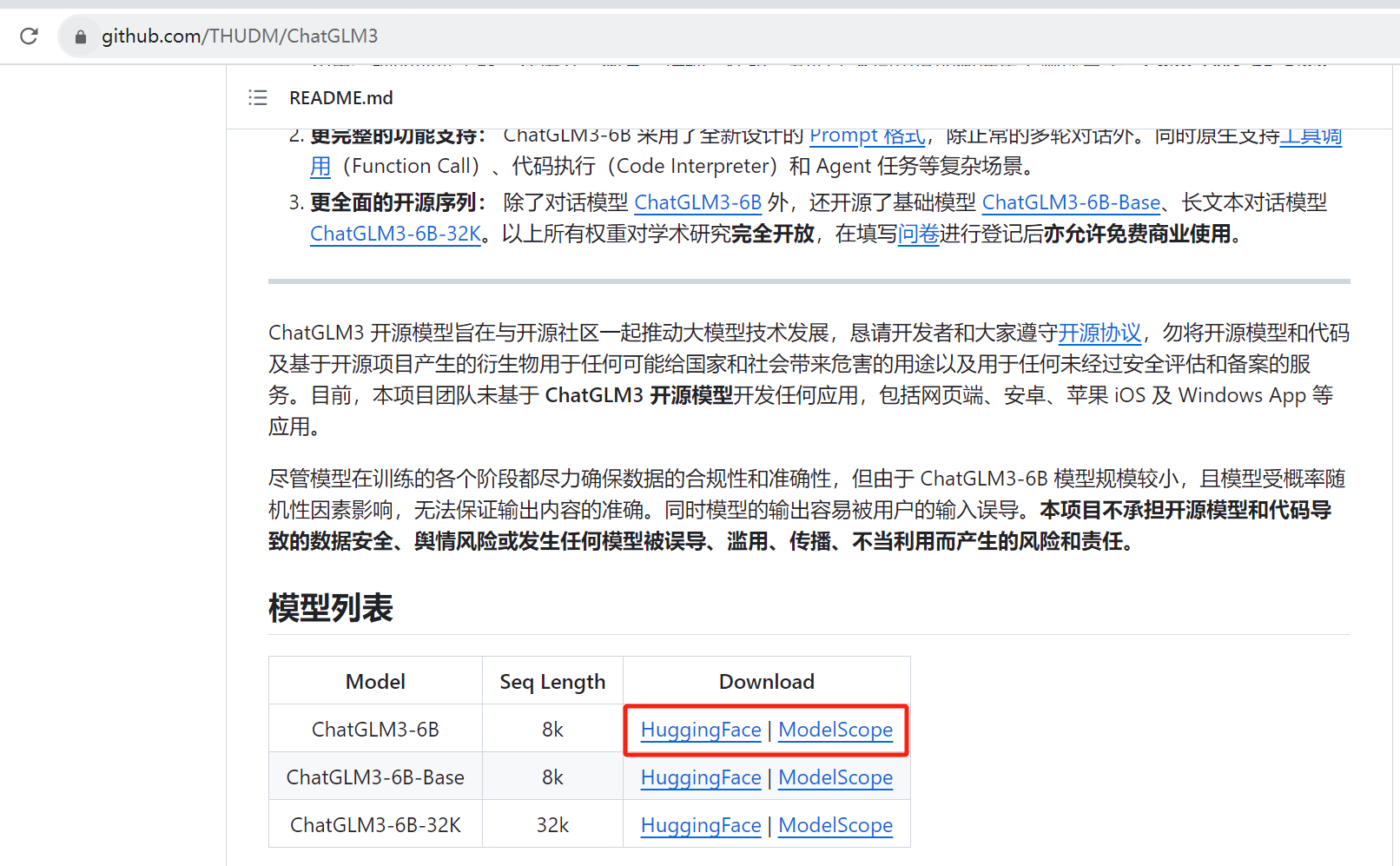Click the Download column header
This screenshot has width=1400, height=866.
click(x=767, y=682)
